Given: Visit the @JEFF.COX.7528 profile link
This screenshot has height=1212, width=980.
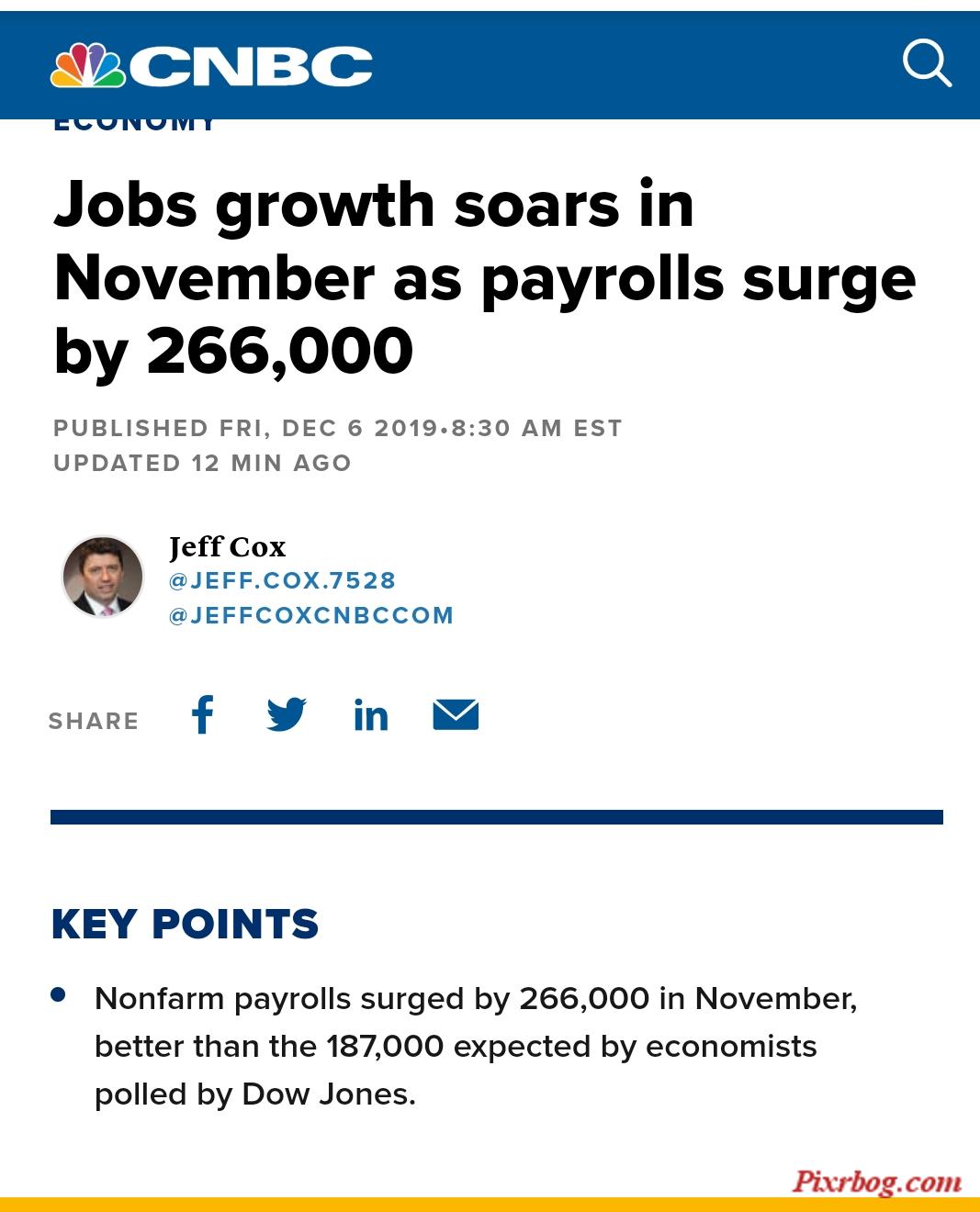Looking at the screenshot, I should click(282, 580).
